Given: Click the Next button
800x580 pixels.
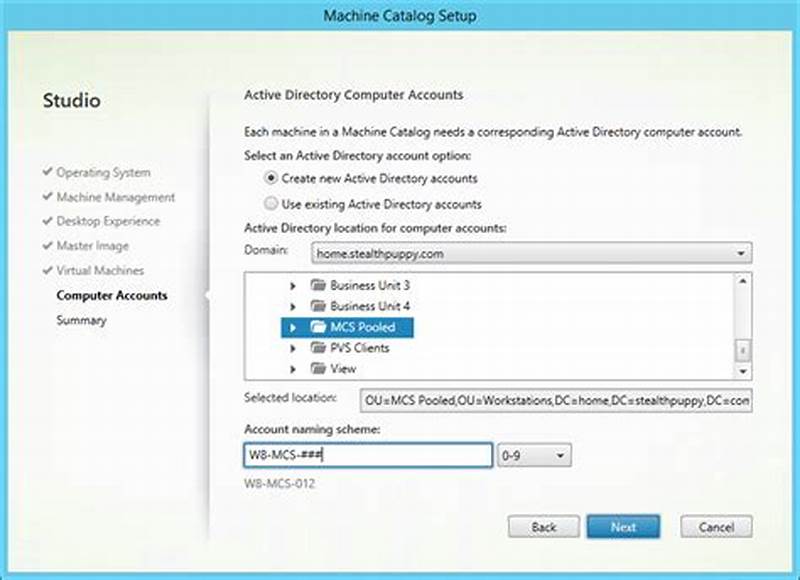Looking at the screenshot, I should [623, 527].
